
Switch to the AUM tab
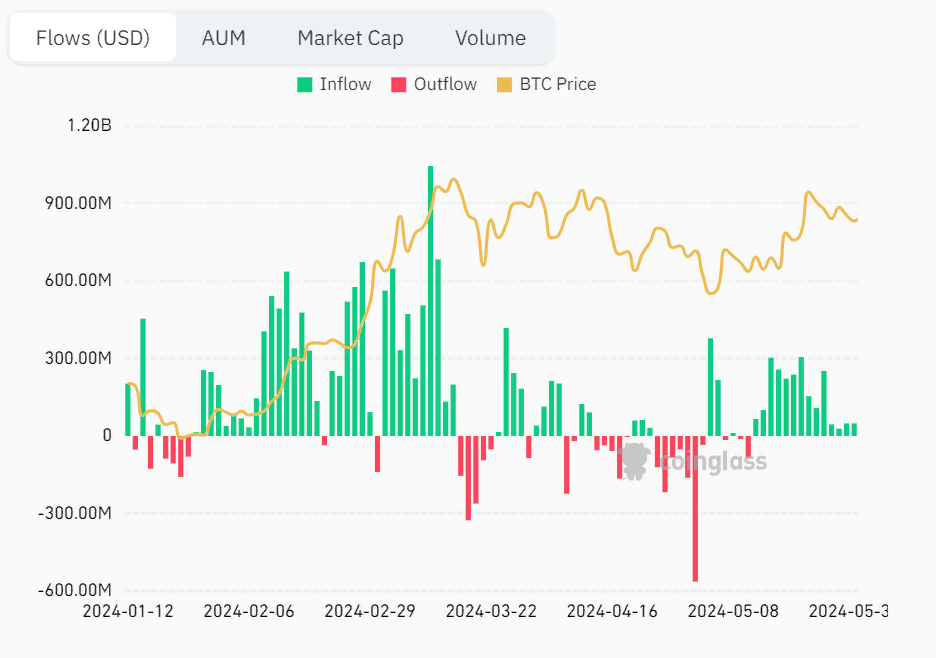(223, 38)
